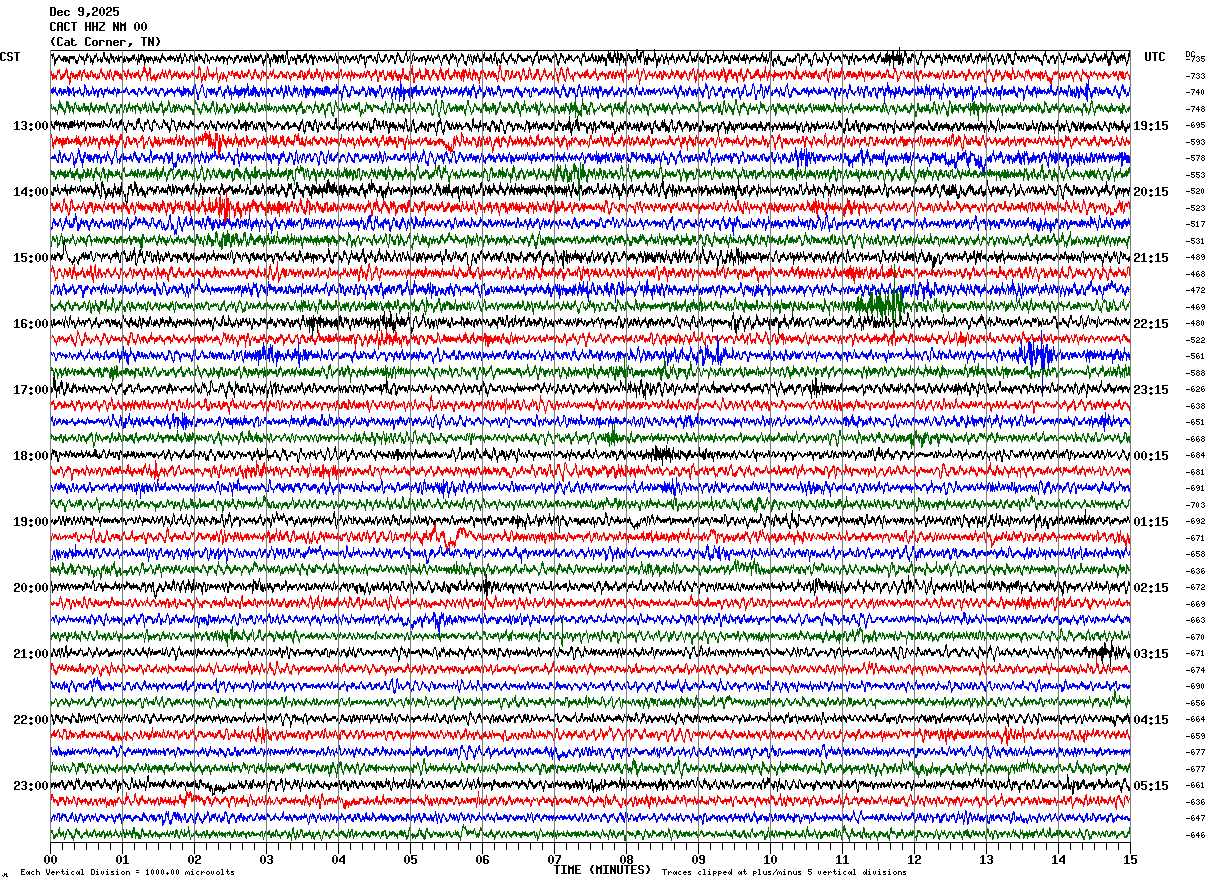Click the 23:00 CST time label

[x=31, y=786]
